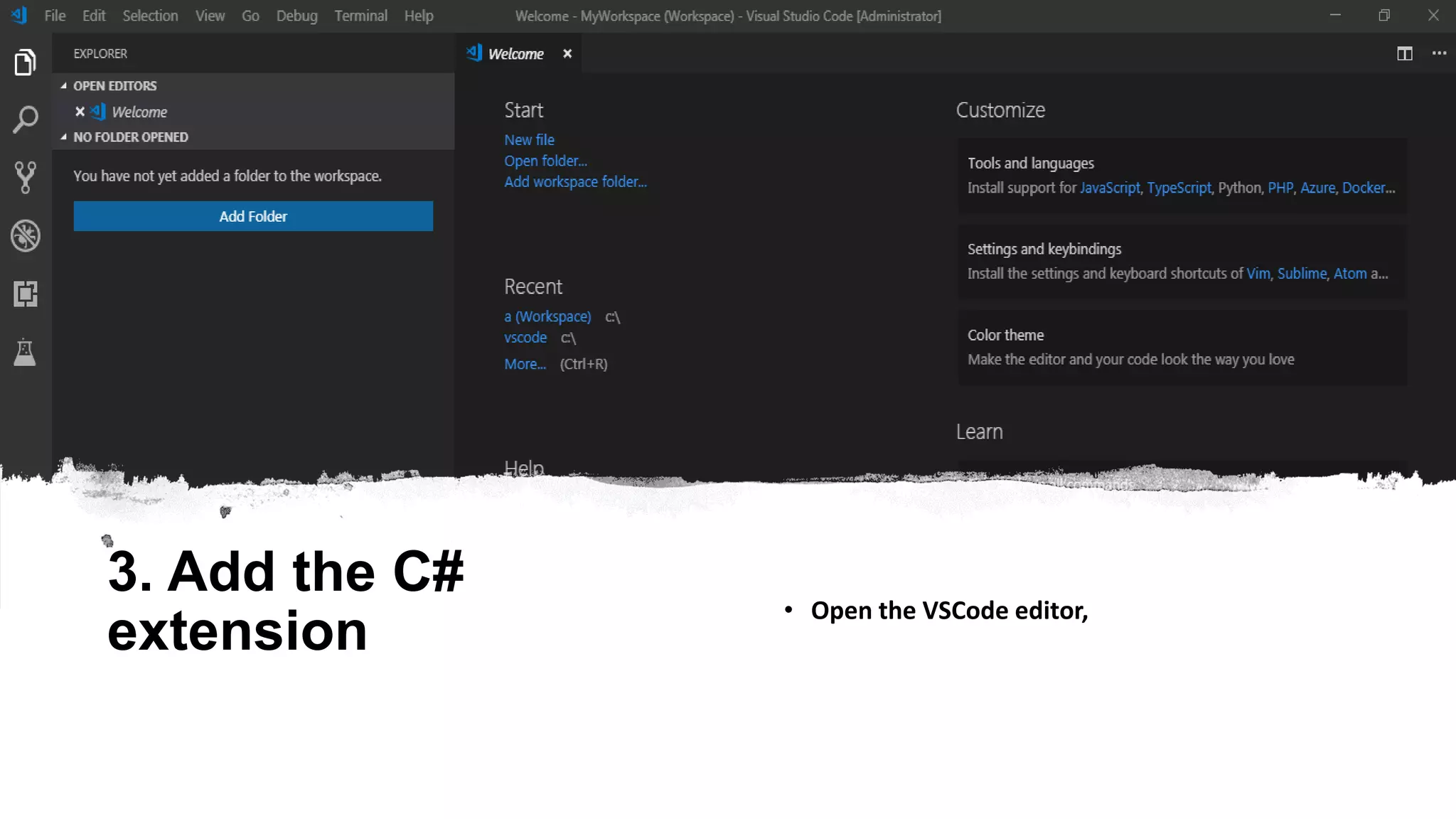Open the Search view icon
1456x819 pixels.
coord(25,119)
